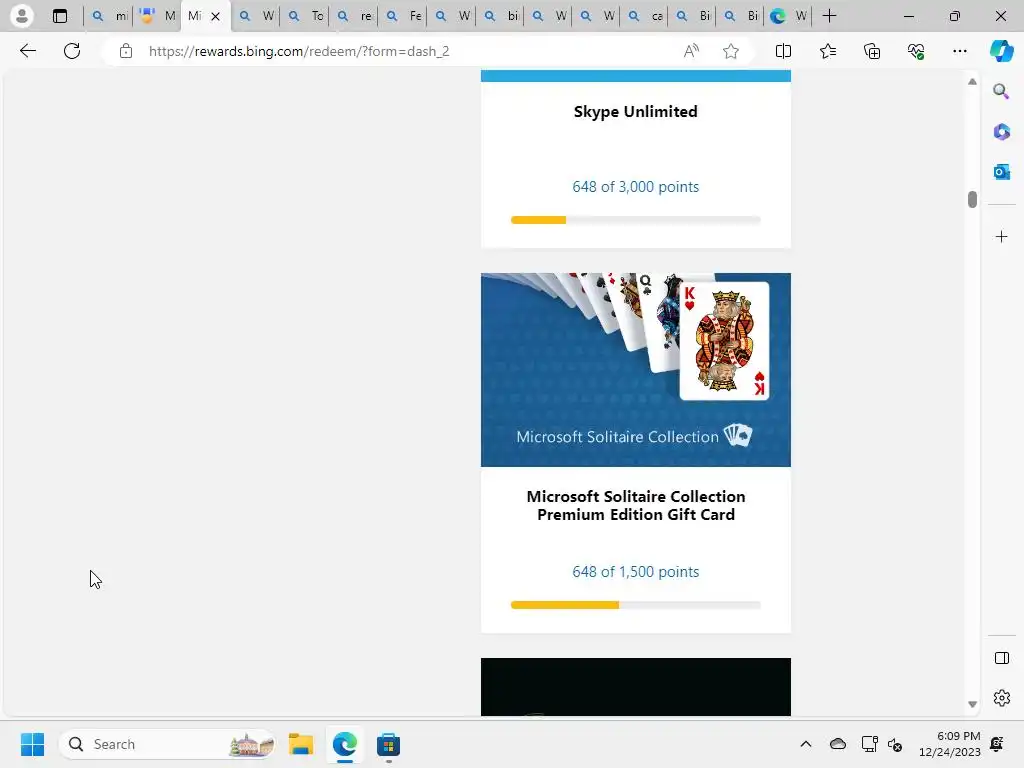1024x768 pixels.
Task: Switch to the 'bi' search tab
Action: [500, 16]
